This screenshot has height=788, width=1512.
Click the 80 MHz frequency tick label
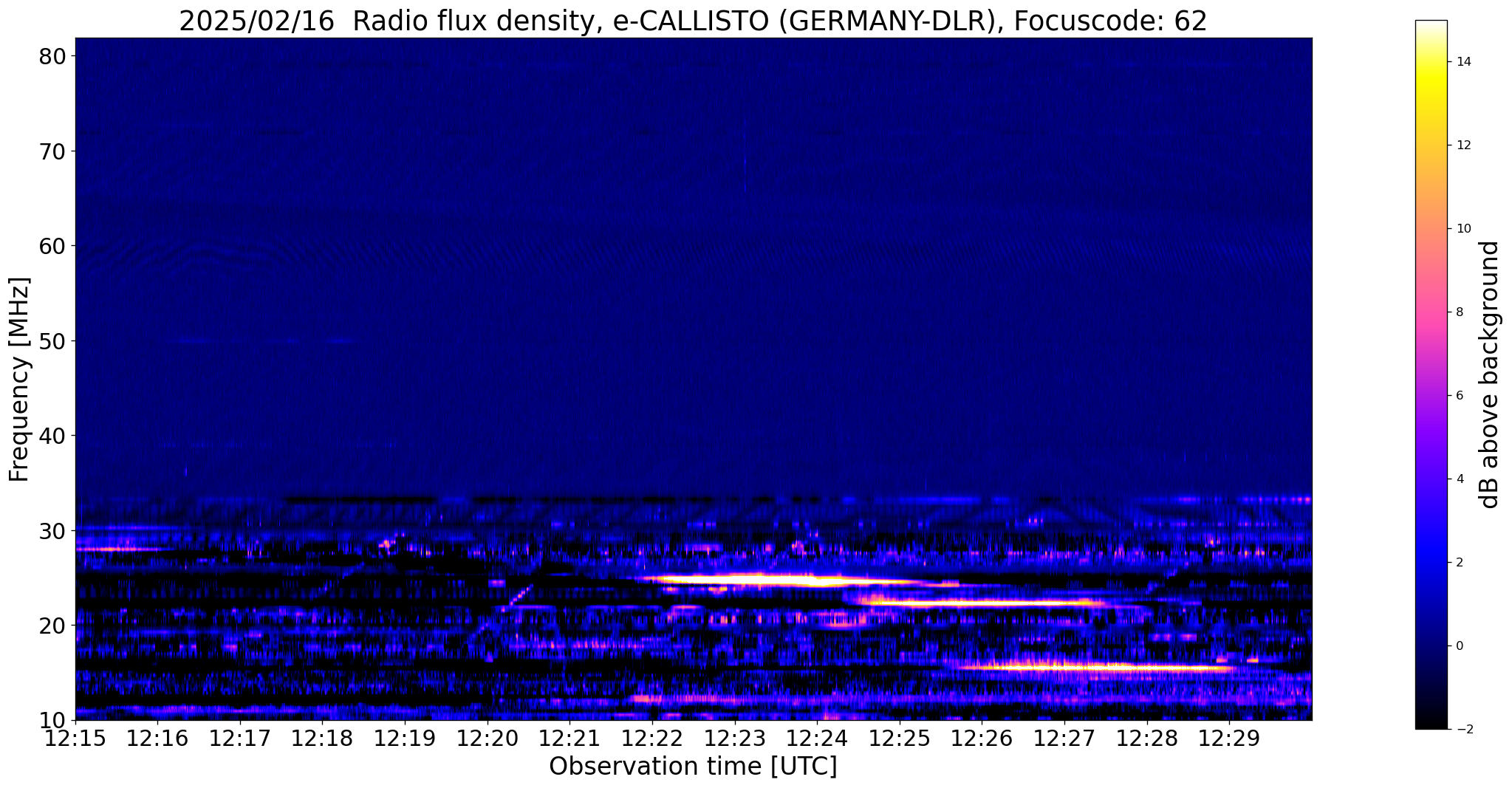[x=52, y=56]
